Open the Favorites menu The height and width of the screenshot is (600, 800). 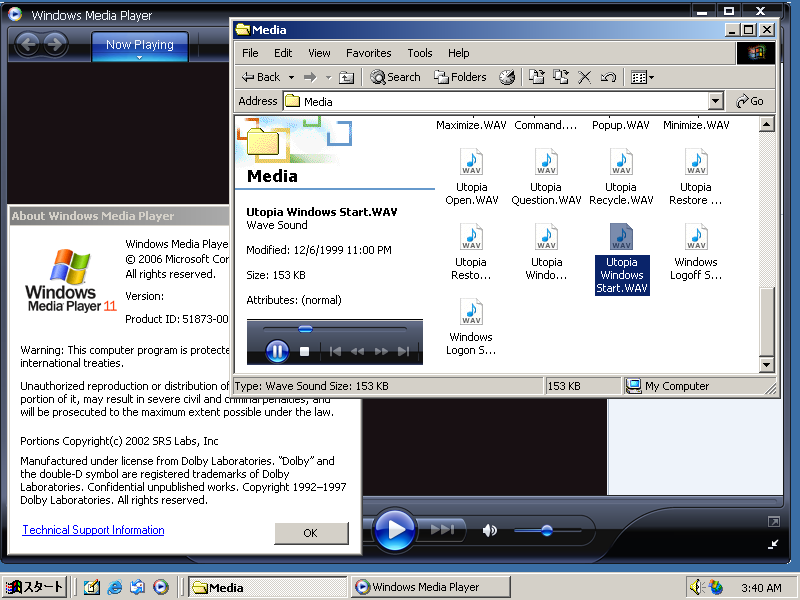[x=368, y=53]
